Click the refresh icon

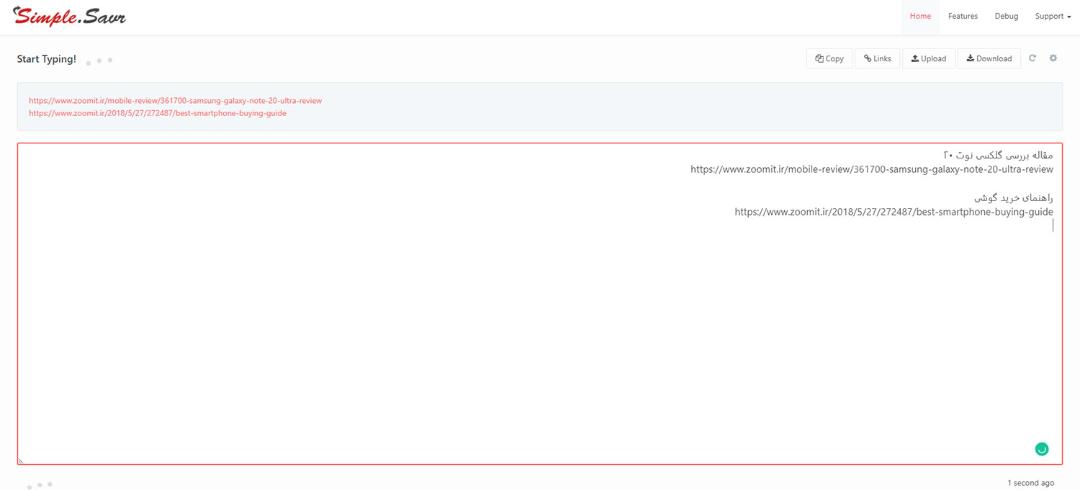point(1032,59)
